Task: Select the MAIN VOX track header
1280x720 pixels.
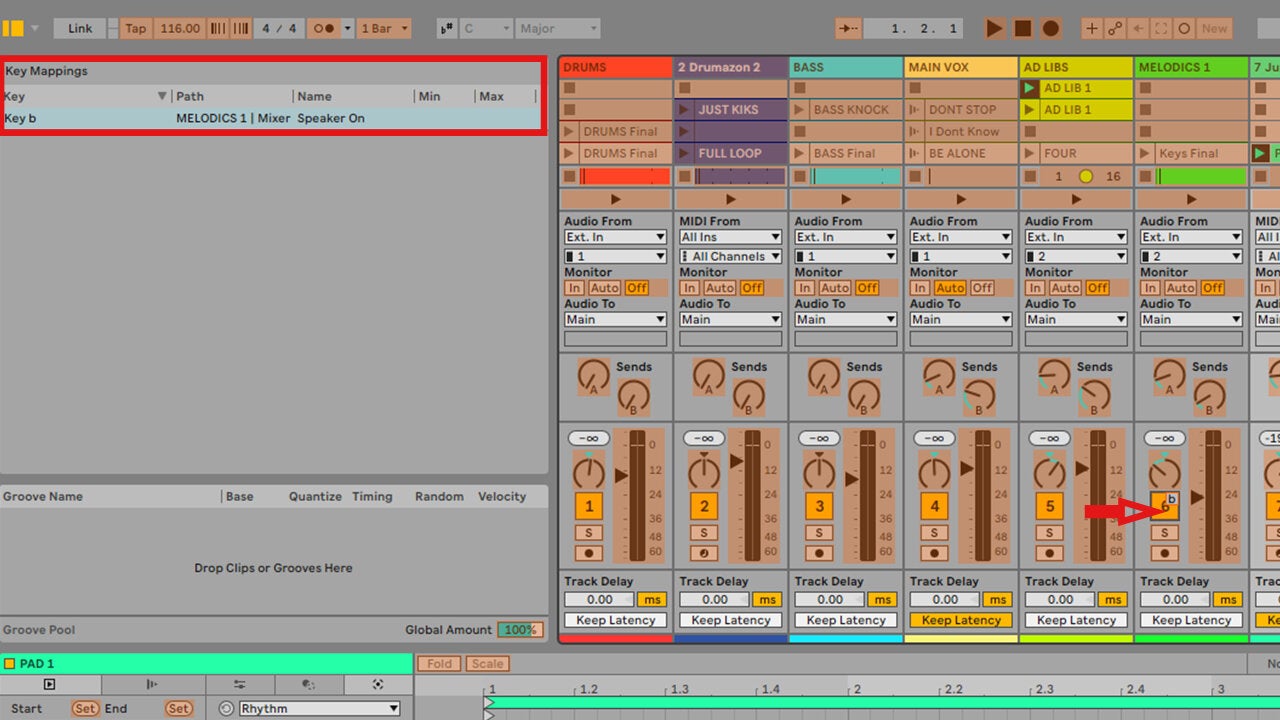Action: click(x=960, y=67)
